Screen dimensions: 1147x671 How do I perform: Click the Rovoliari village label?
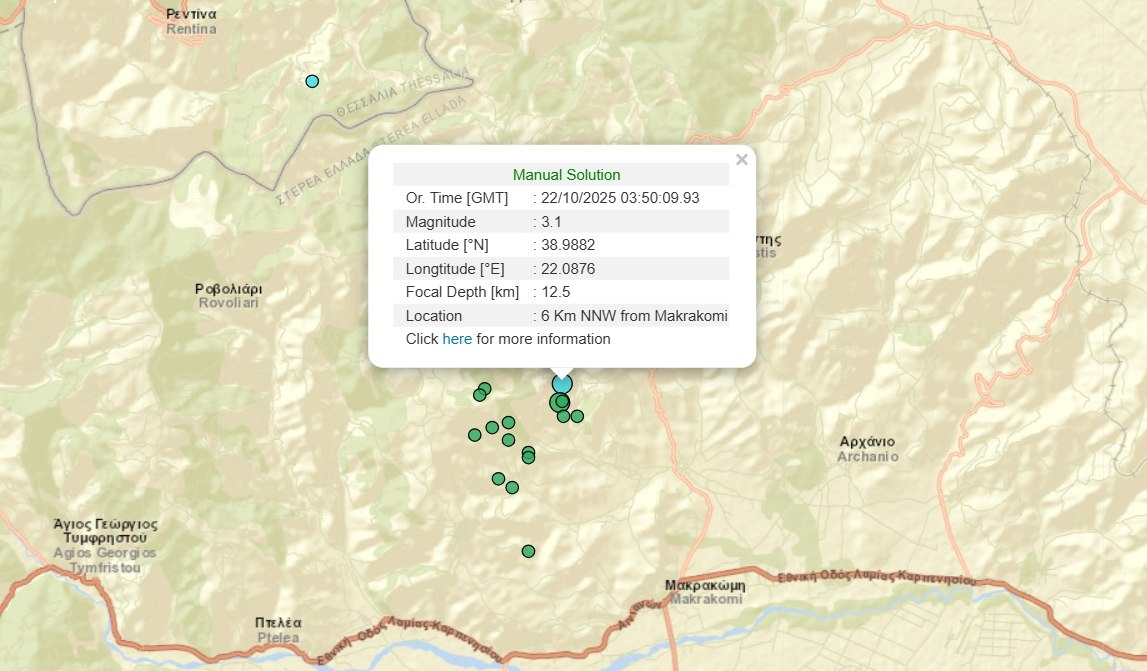229,295
